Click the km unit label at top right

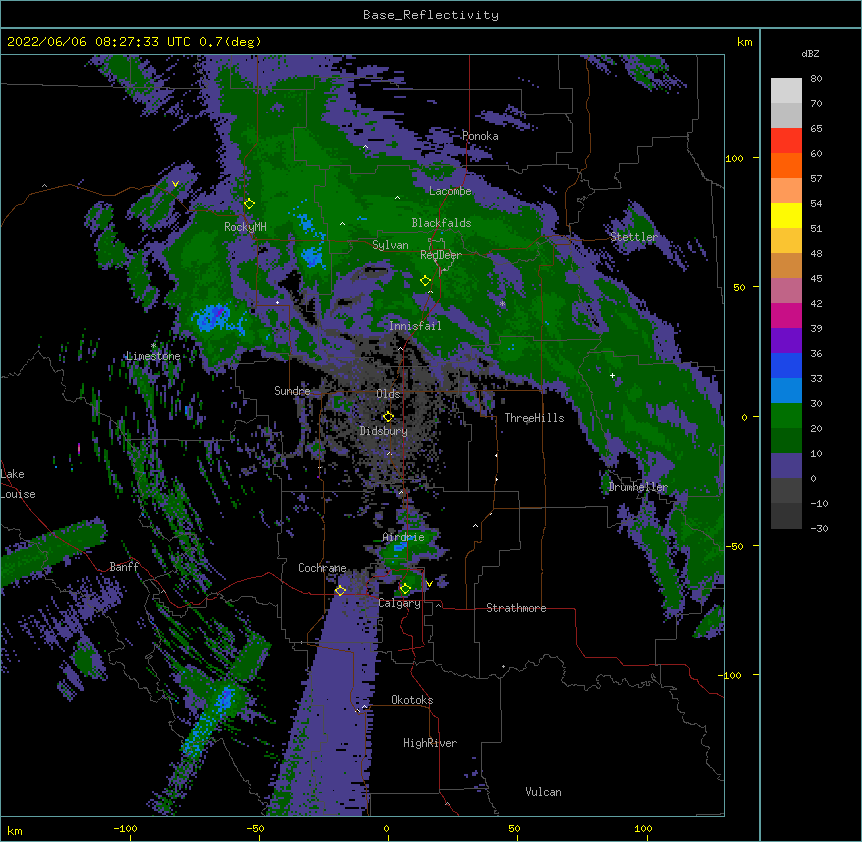point(745,42)
